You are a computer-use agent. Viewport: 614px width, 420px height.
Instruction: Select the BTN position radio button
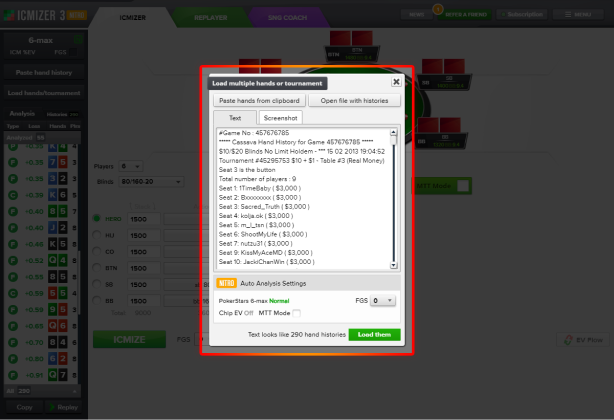(x=97, y=268)
